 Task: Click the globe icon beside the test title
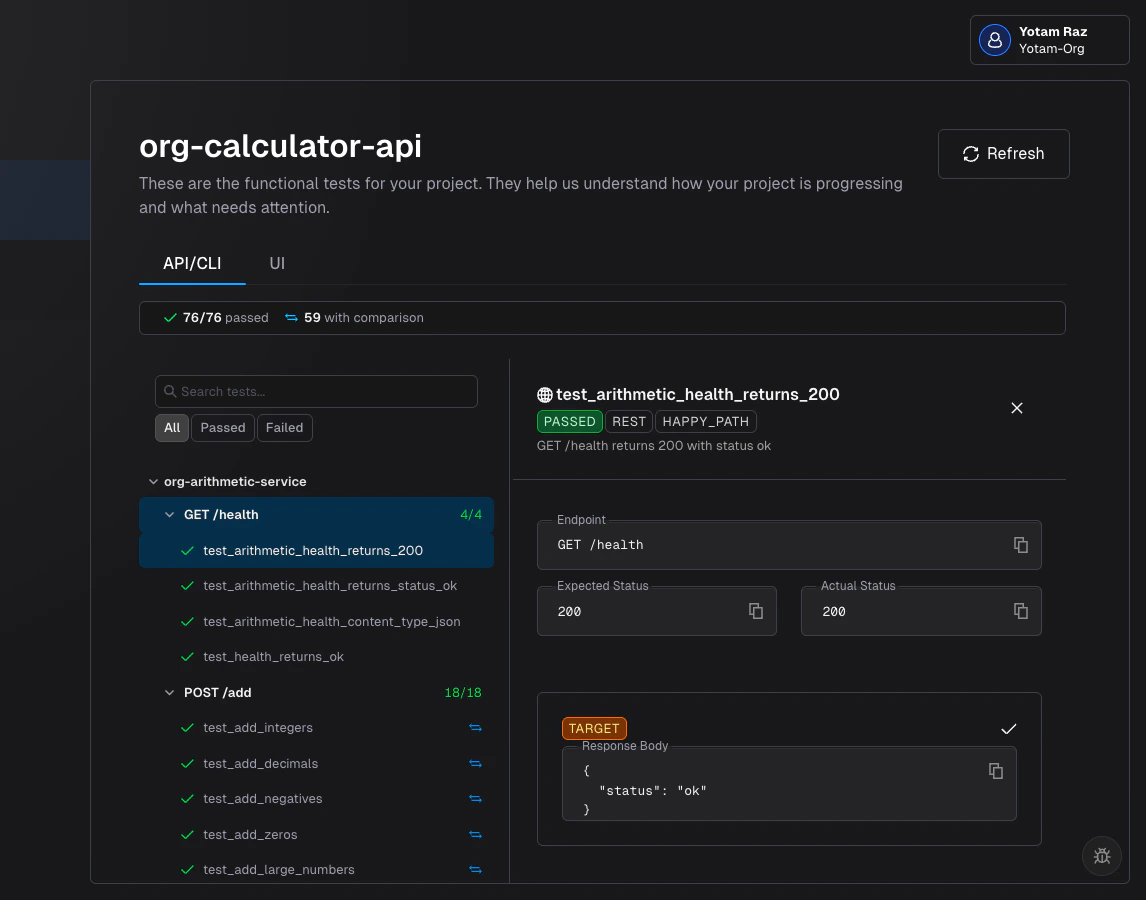pyautogui.click(x=546, y=394)
